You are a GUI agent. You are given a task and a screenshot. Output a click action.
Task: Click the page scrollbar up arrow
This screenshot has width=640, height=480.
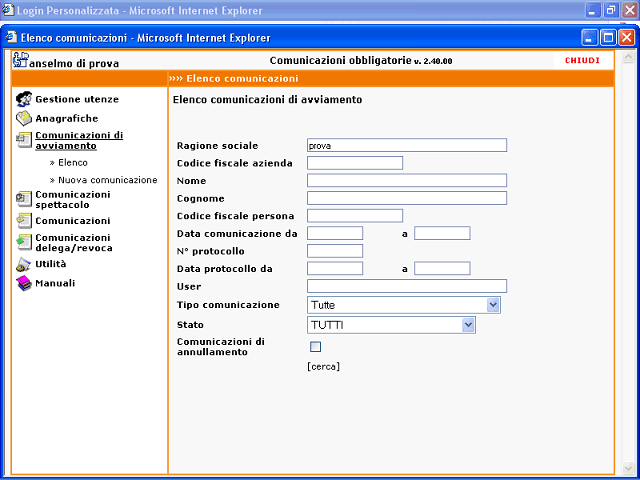pos(628,58)
